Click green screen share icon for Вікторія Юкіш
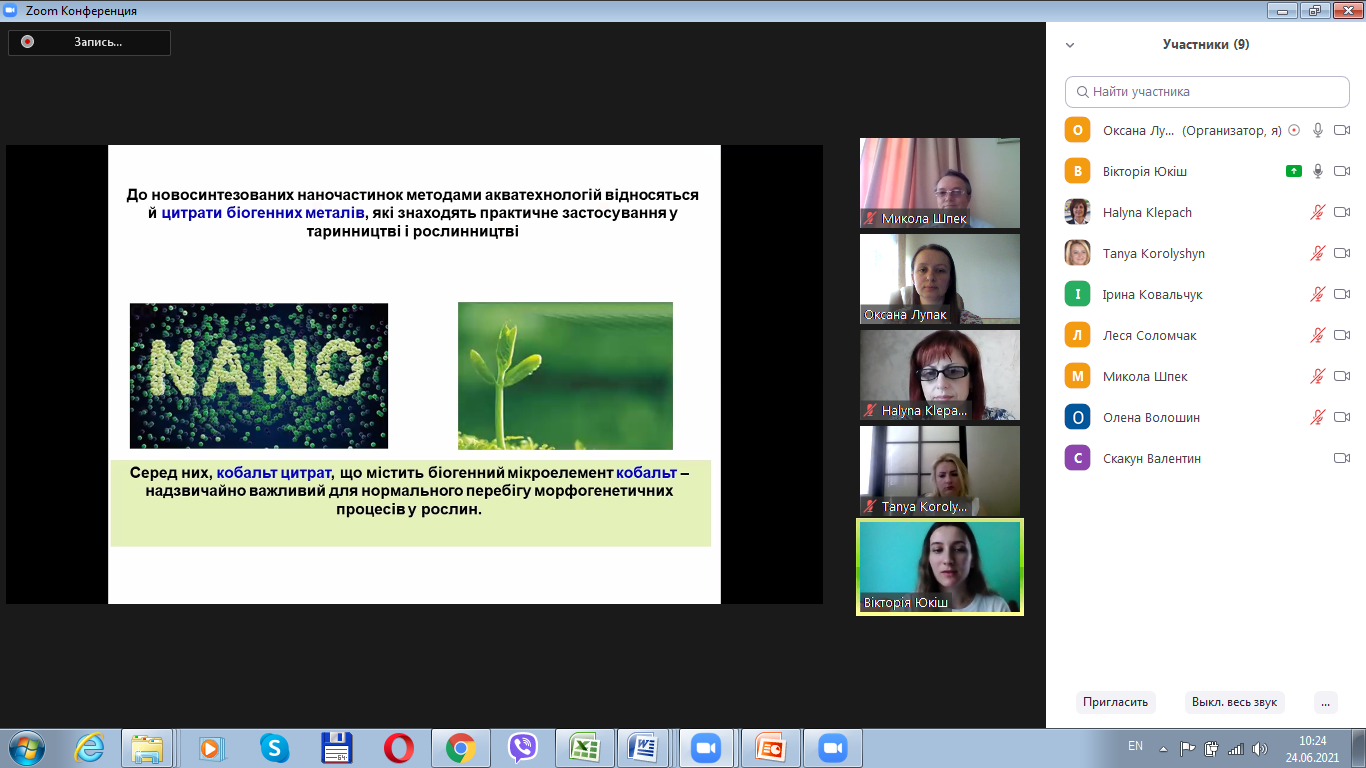This screenshot has height=768, width=1366. click(1294, 171)
